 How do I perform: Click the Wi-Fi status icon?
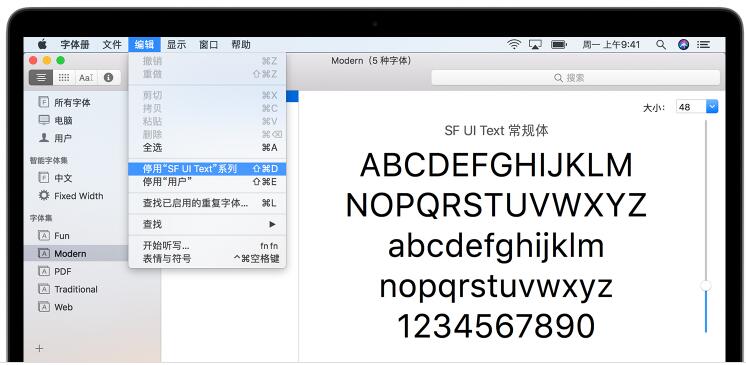click(x=514, y=45)
